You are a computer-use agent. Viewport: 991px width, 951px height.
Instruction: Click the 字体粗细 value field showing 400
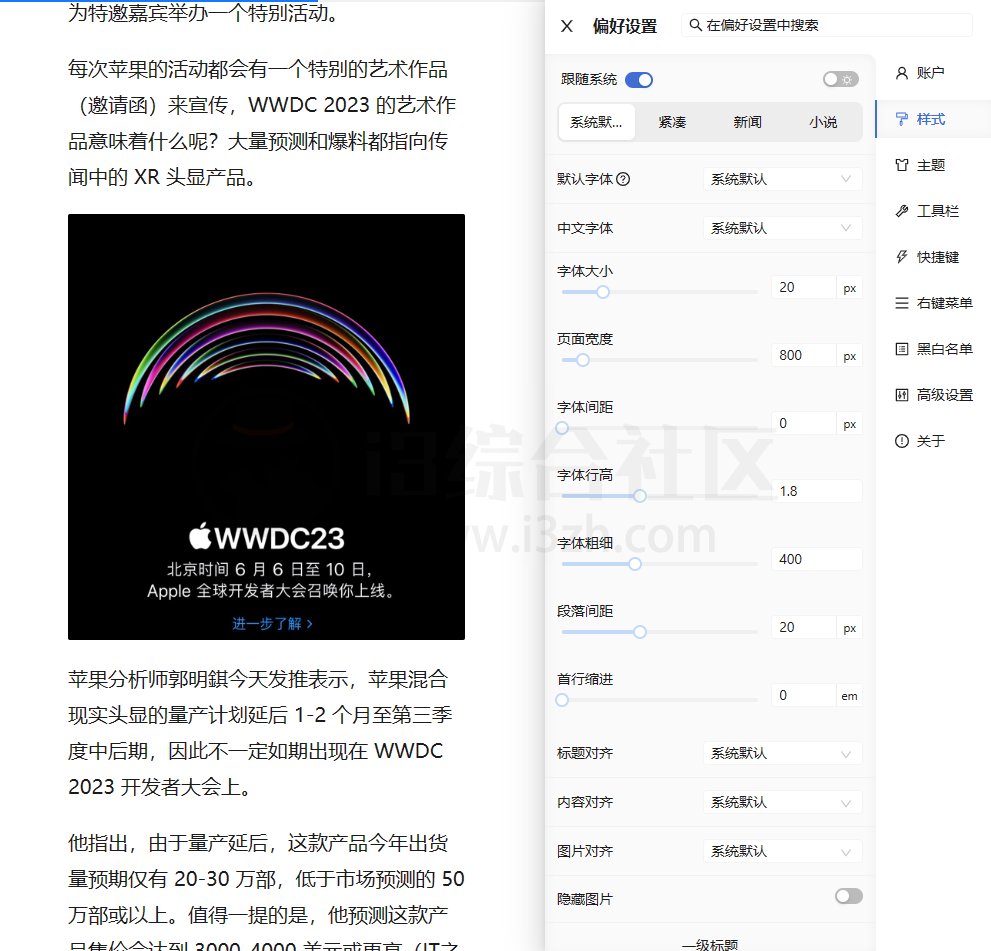point(817,559)
